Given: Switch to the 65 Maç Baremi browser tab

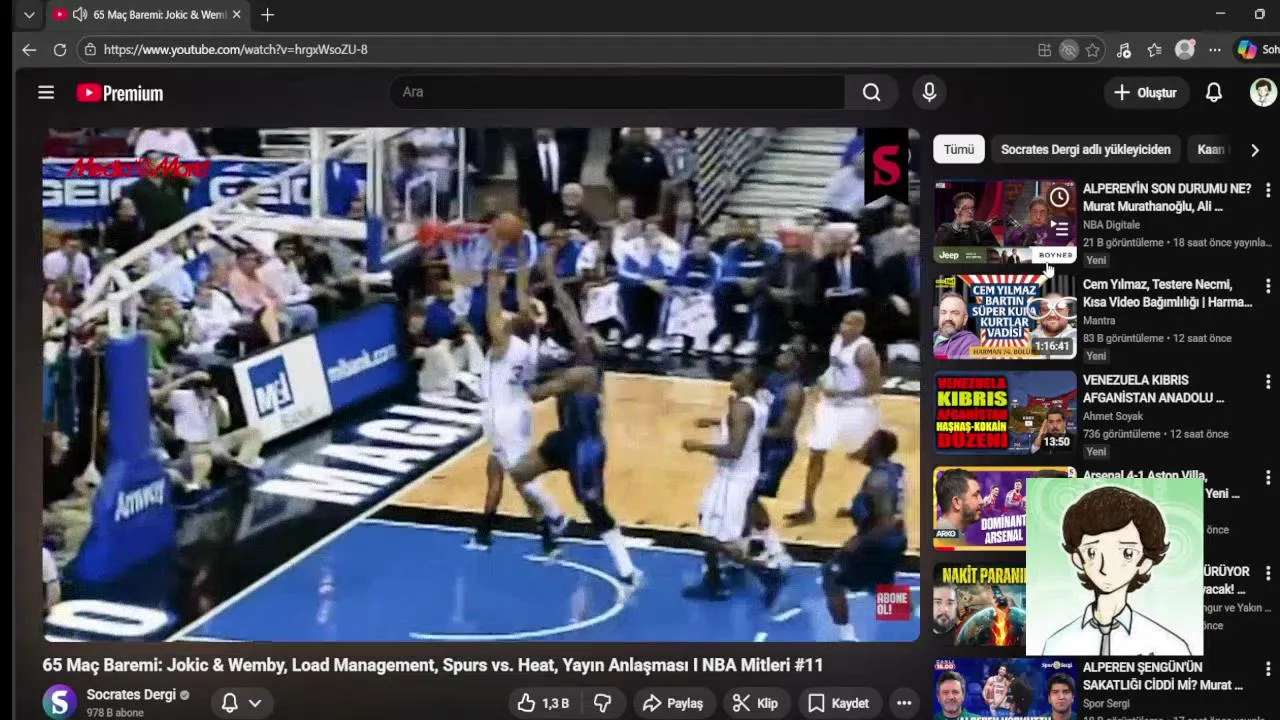Looking at the screenshot, I should 146,15.
